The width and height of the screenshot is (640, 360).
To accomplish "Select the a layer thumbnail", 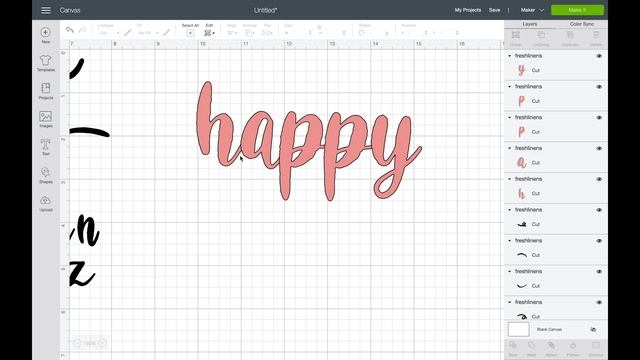I will (521, 162).
